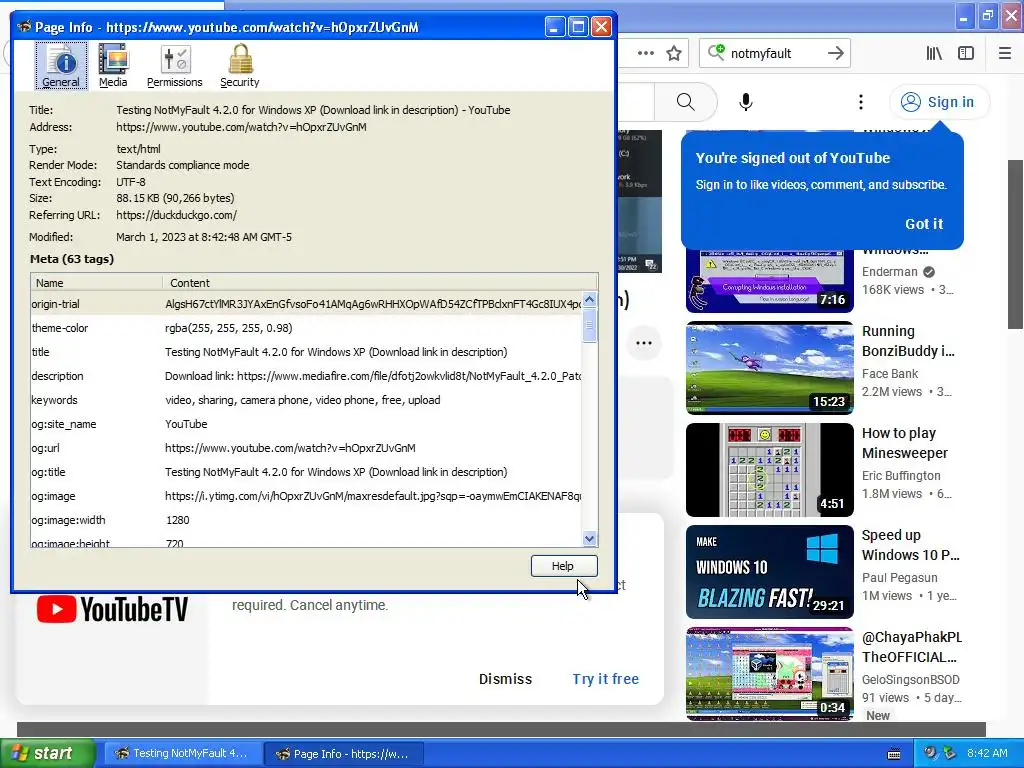
Task: Select the keywords meta row
Action: tap(306, 400)
